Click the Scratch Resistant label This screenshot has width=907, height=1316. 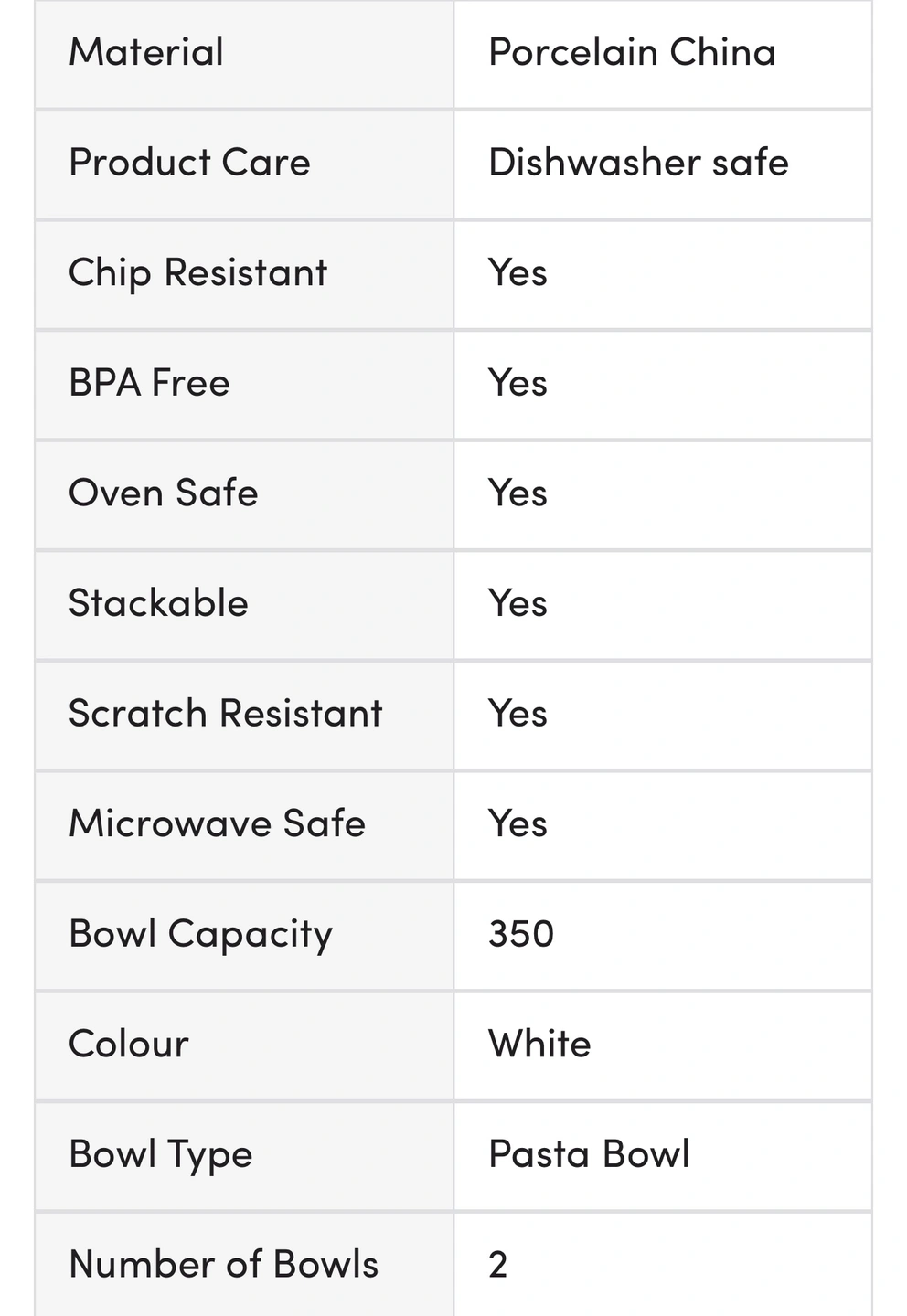[225, 714]
